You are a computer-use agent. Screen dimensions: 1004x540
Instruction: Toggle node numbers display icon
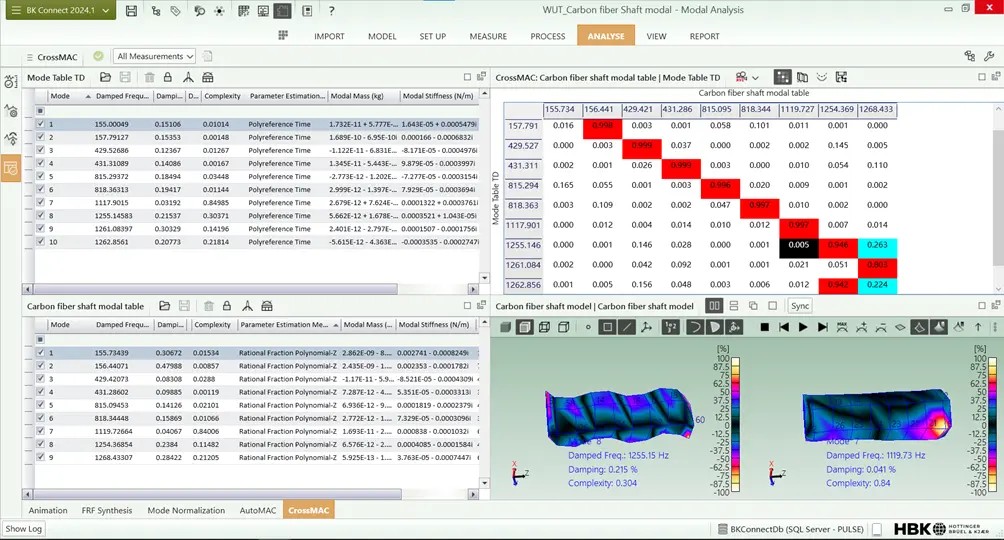pyautogui.click(x=670, y=327)
